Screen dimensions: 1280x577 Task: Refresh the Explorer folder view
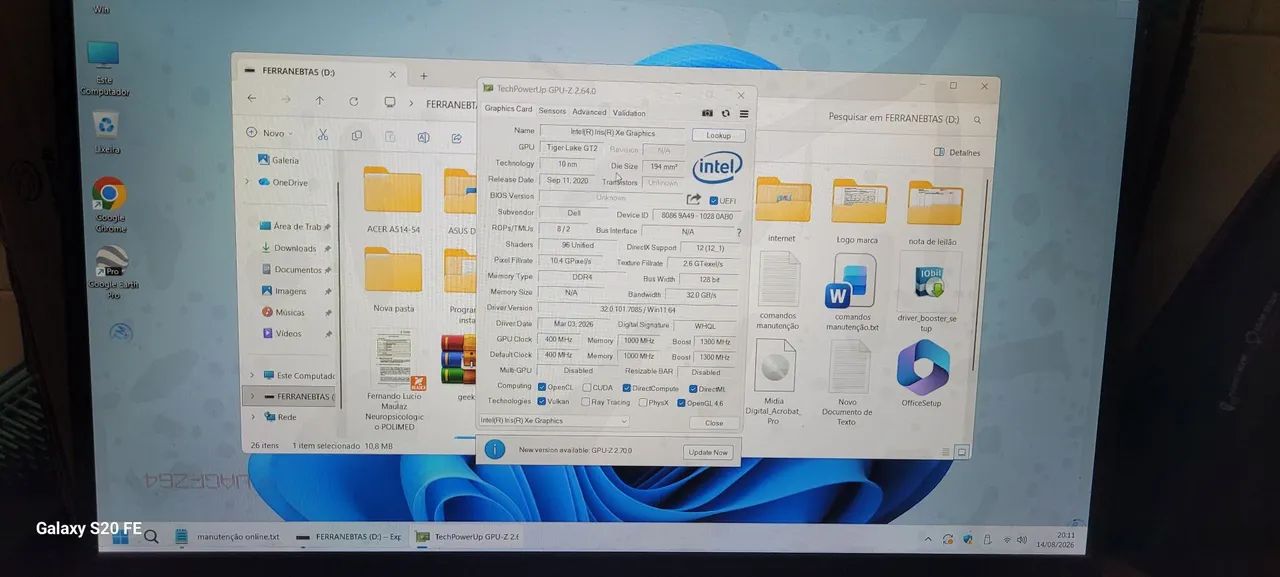354,101
